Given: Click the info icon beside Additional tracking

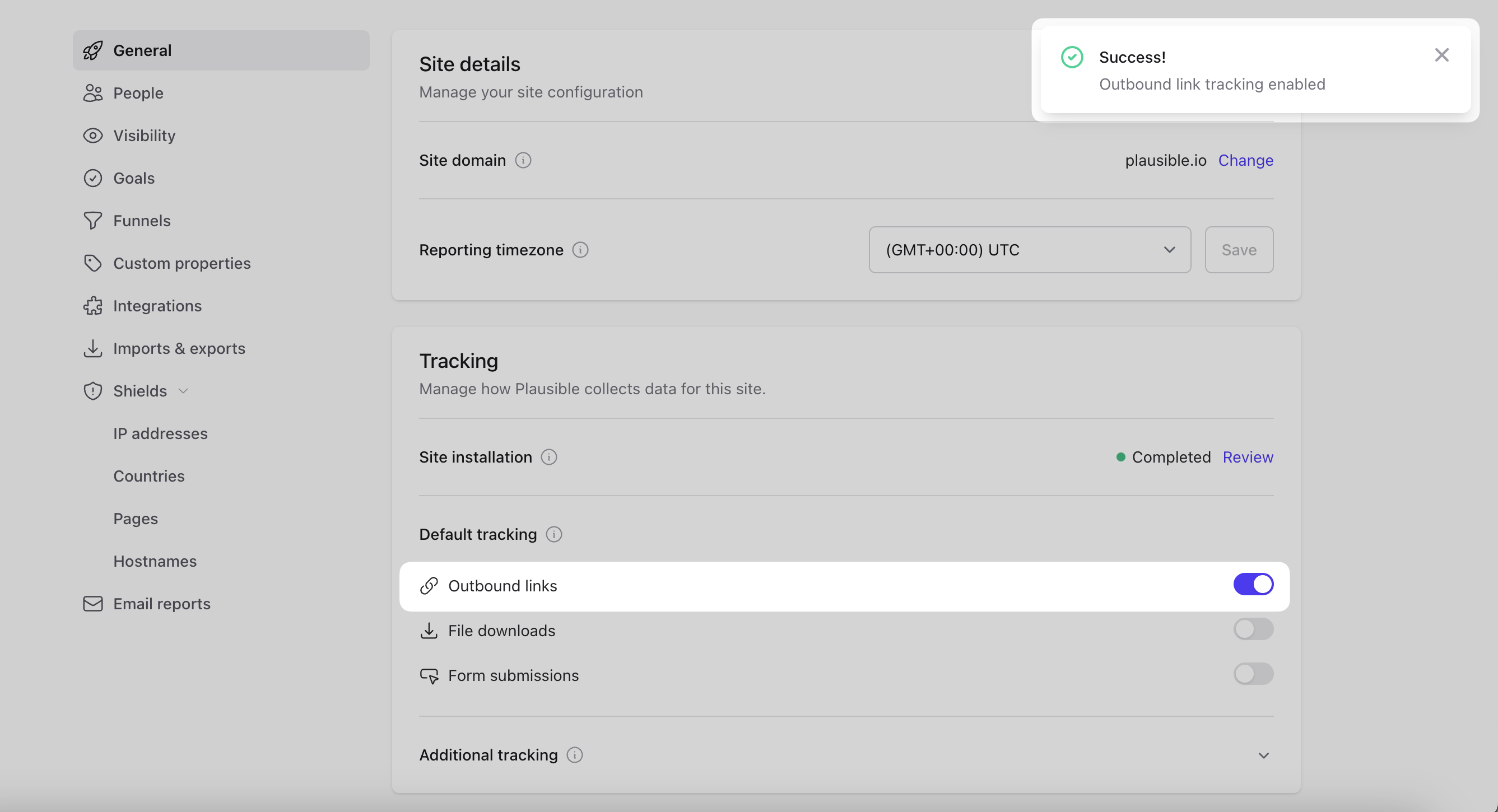Looking at the screenshot, I should click(x=575, y=755).
